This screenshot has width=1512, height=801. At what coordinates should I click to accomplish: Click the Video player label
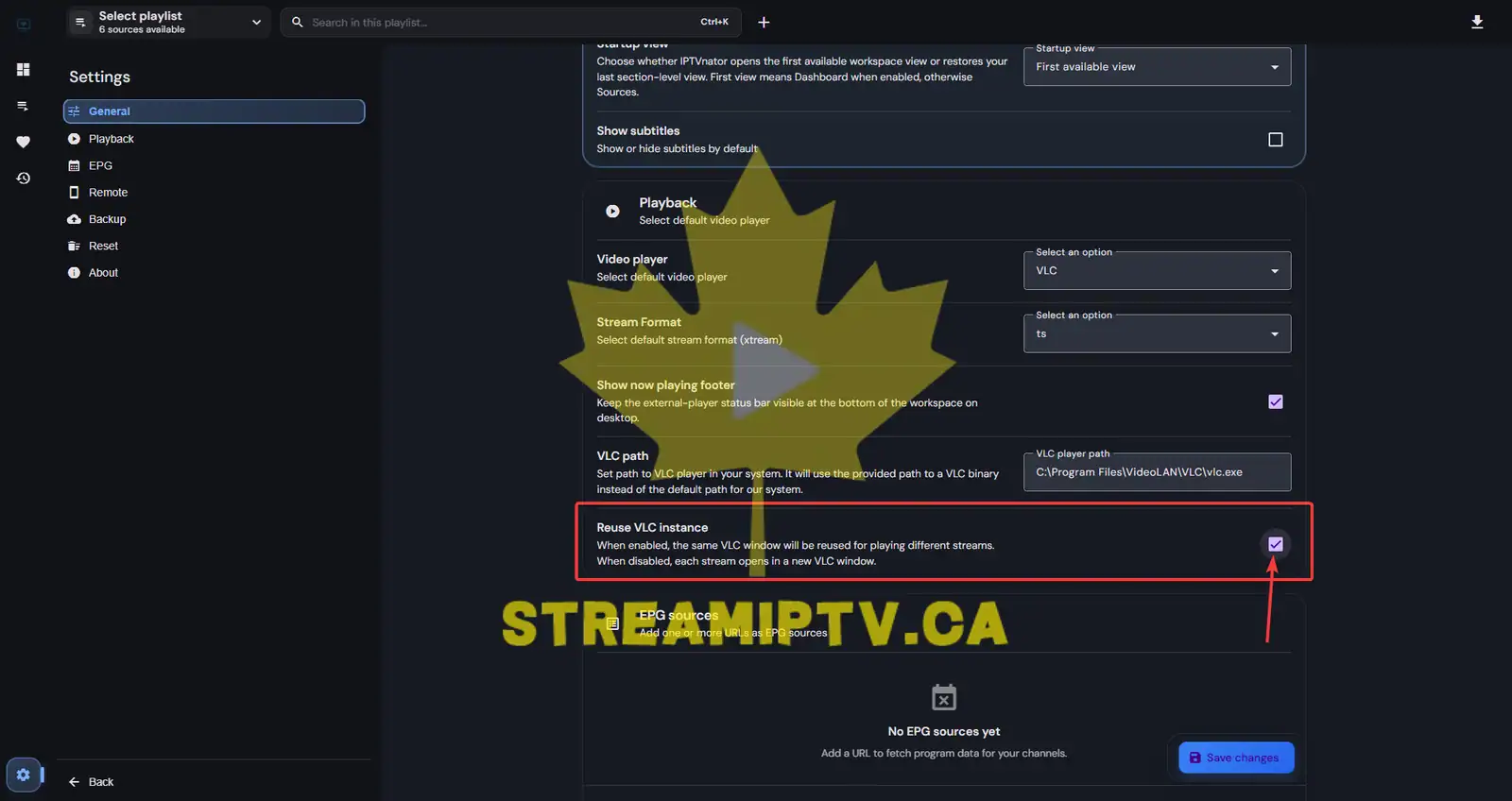(x=632, y=259)
